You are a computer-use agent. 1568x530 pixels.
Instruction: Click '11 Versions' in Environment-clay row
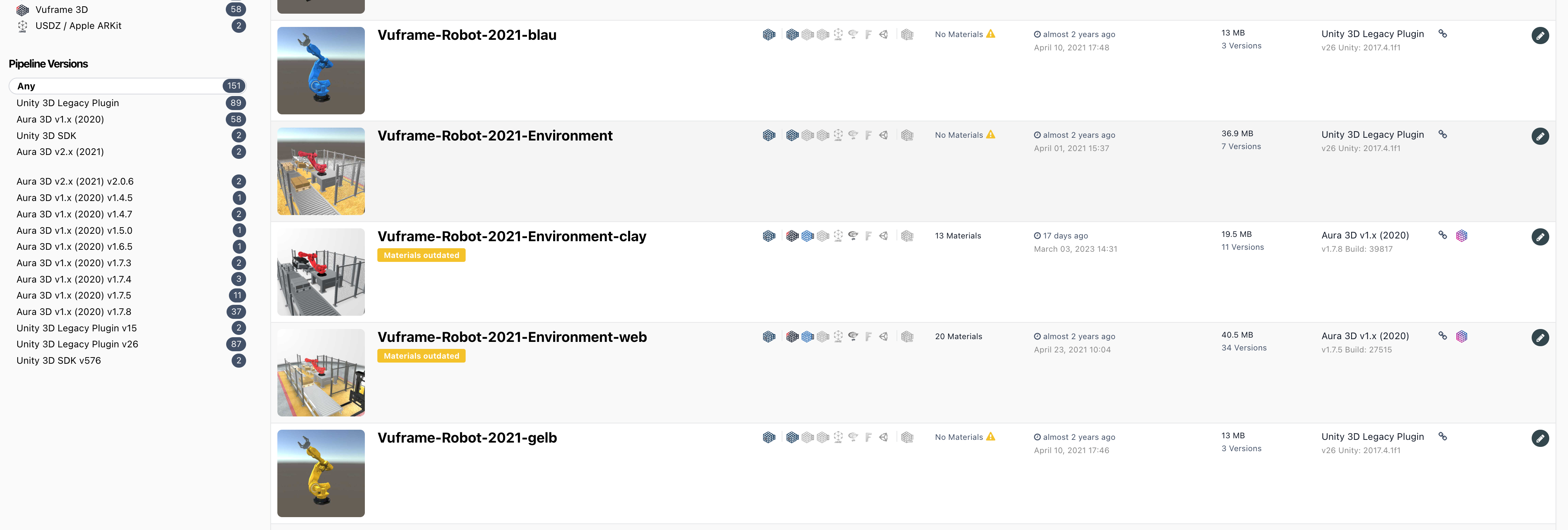pyautogui.click(x=1242, y=247)
